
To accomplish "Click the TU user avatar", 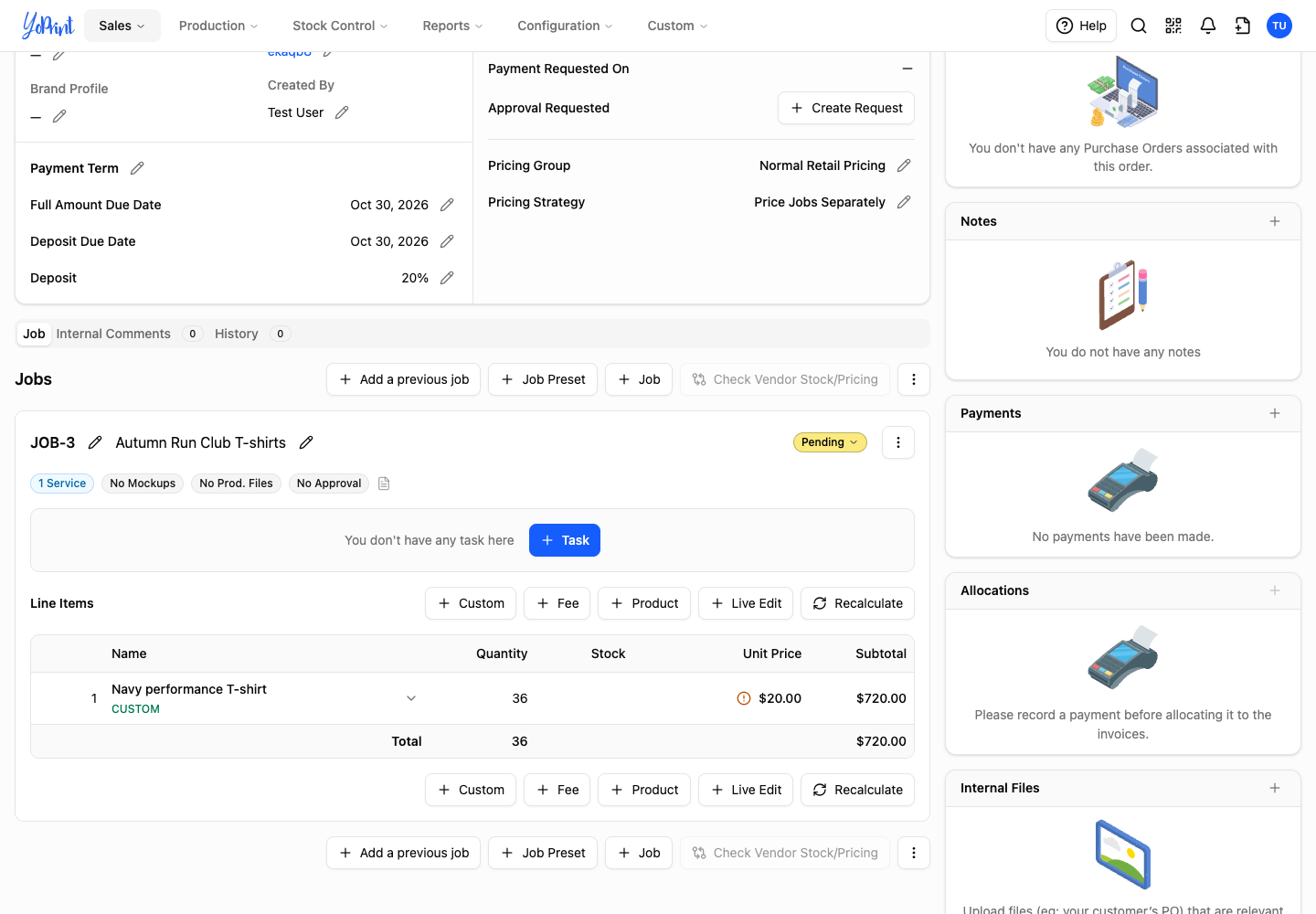I will point(1279,26).
